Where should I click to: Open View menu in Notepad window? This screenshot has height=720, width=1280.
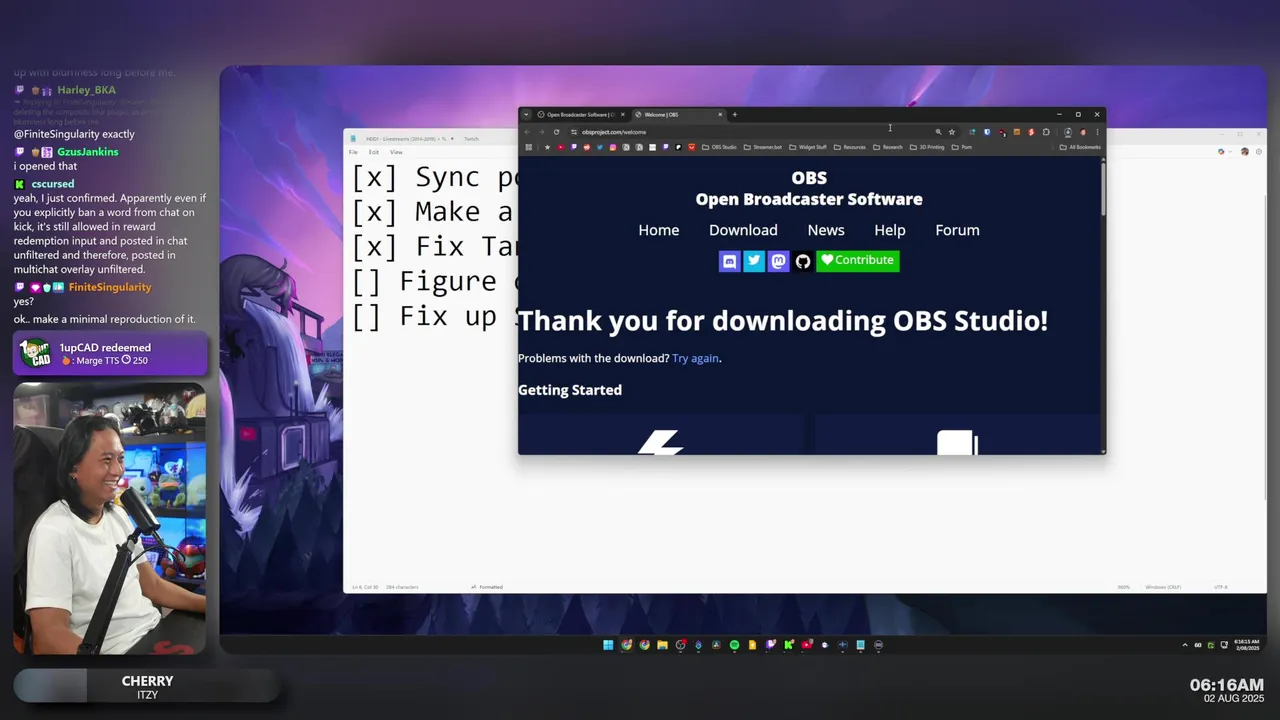click(396, 152)
